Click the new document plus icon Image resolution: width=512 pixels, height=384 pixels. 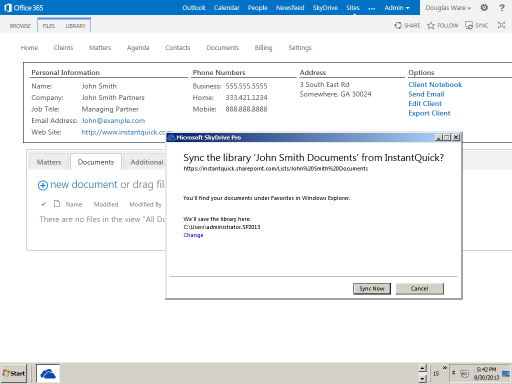43,185
